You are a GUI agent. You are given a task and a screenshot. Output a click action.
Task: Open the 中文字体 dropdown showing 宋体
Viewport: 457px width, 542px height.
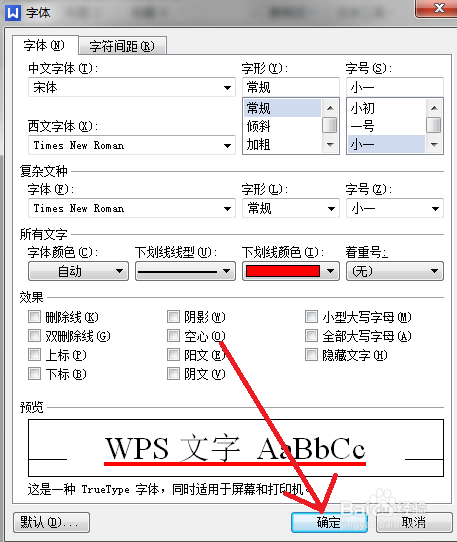[132, 87]
